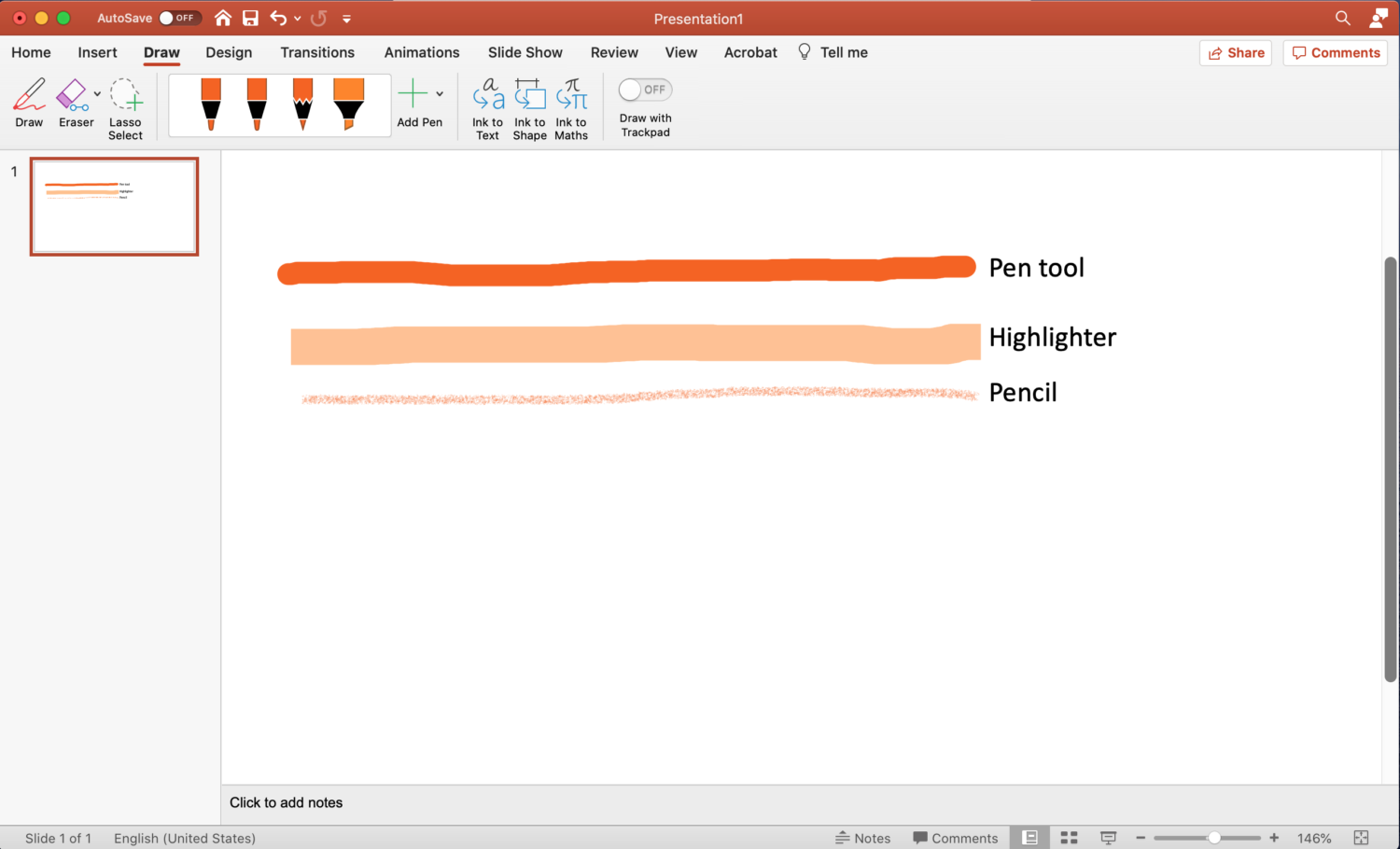The height and width of the screenshot is (849, 1400).
Task: Toggle the Draw with Trackpad switch
Action: click(x=645, y=90)
